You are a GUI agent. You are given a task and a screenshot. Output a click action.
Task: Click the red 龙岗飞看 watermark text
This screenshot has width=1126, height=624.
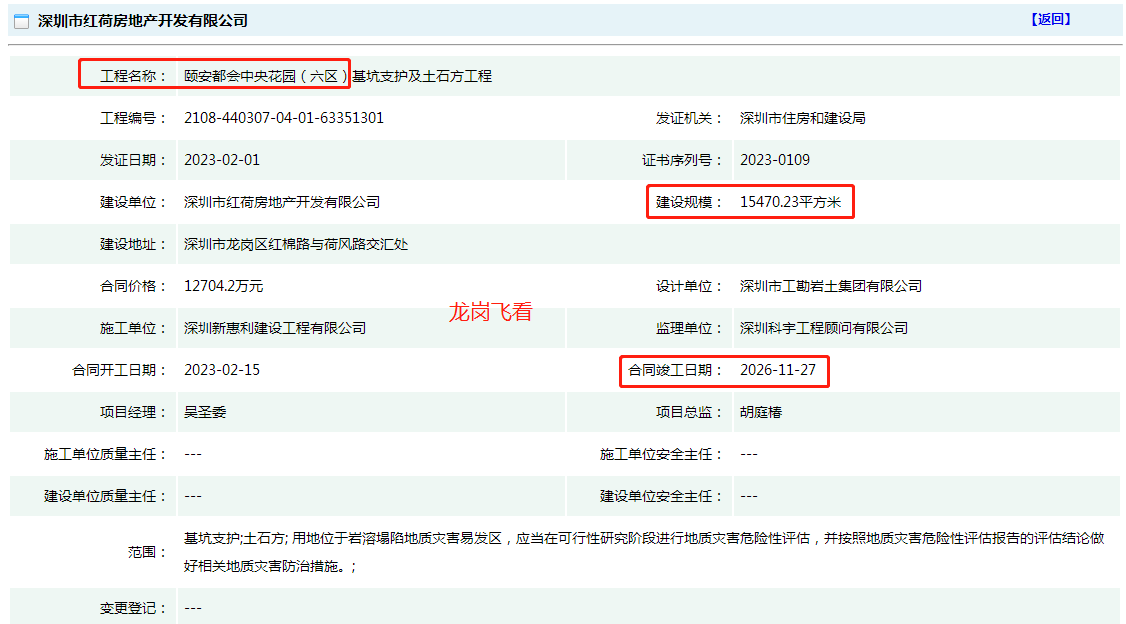coord(490,312)
